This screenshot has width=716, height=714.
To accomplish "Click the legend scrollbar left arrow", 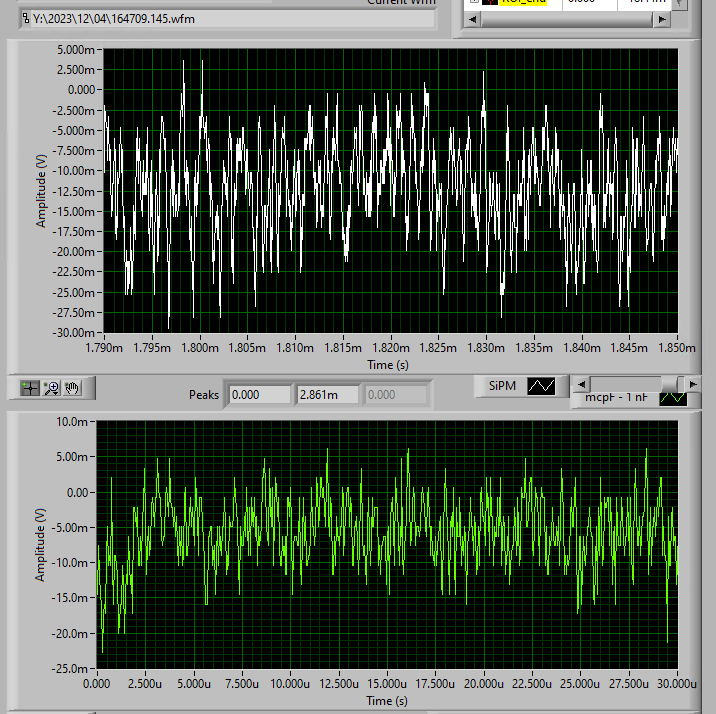I will tap(580, 383).
